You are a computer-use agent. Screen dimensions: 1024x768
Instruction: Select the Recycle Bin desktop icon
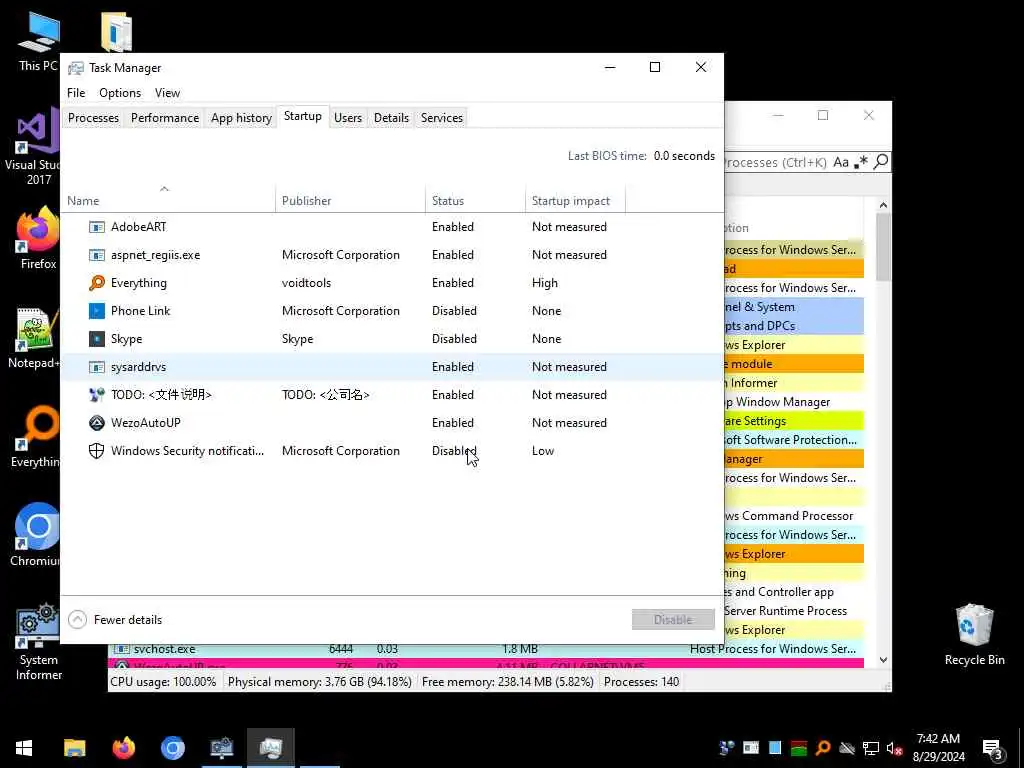click(974, 635)
